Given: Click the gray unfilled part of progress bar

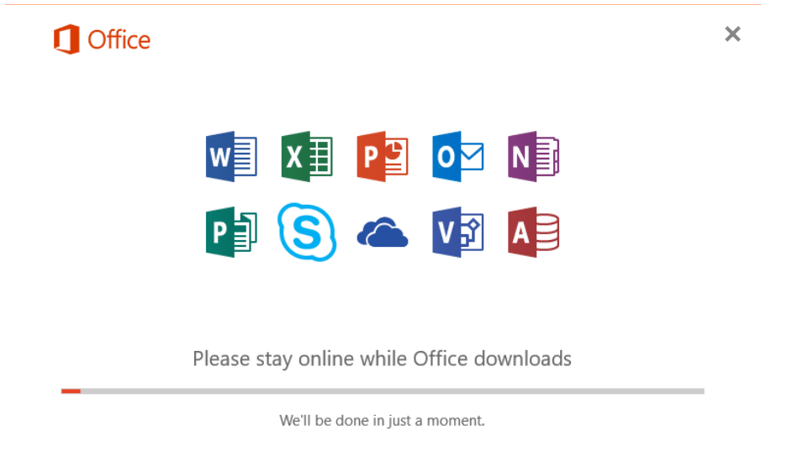Looking at the screenshot, I should (x=392, y=391).
